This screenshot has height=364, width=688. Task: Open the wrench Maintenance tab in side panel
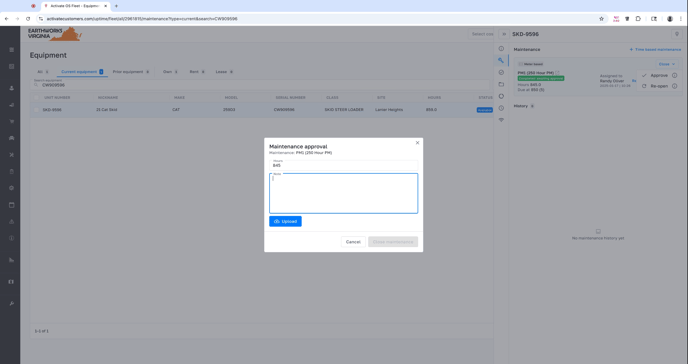[501, 61]
